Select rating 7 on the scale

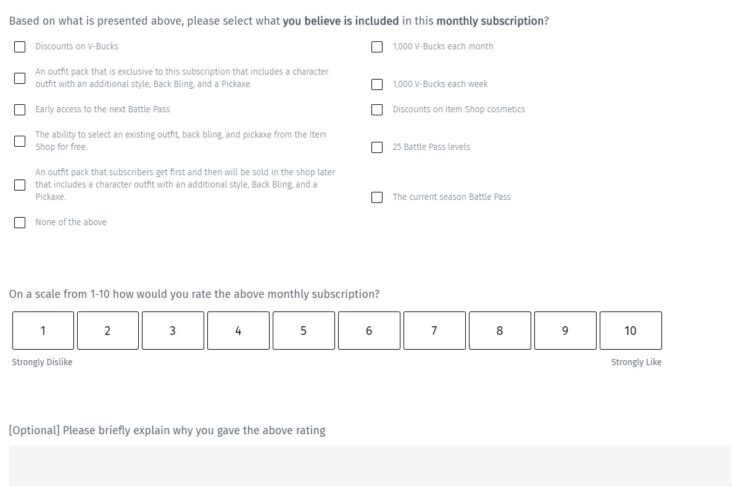click(434, 330)
